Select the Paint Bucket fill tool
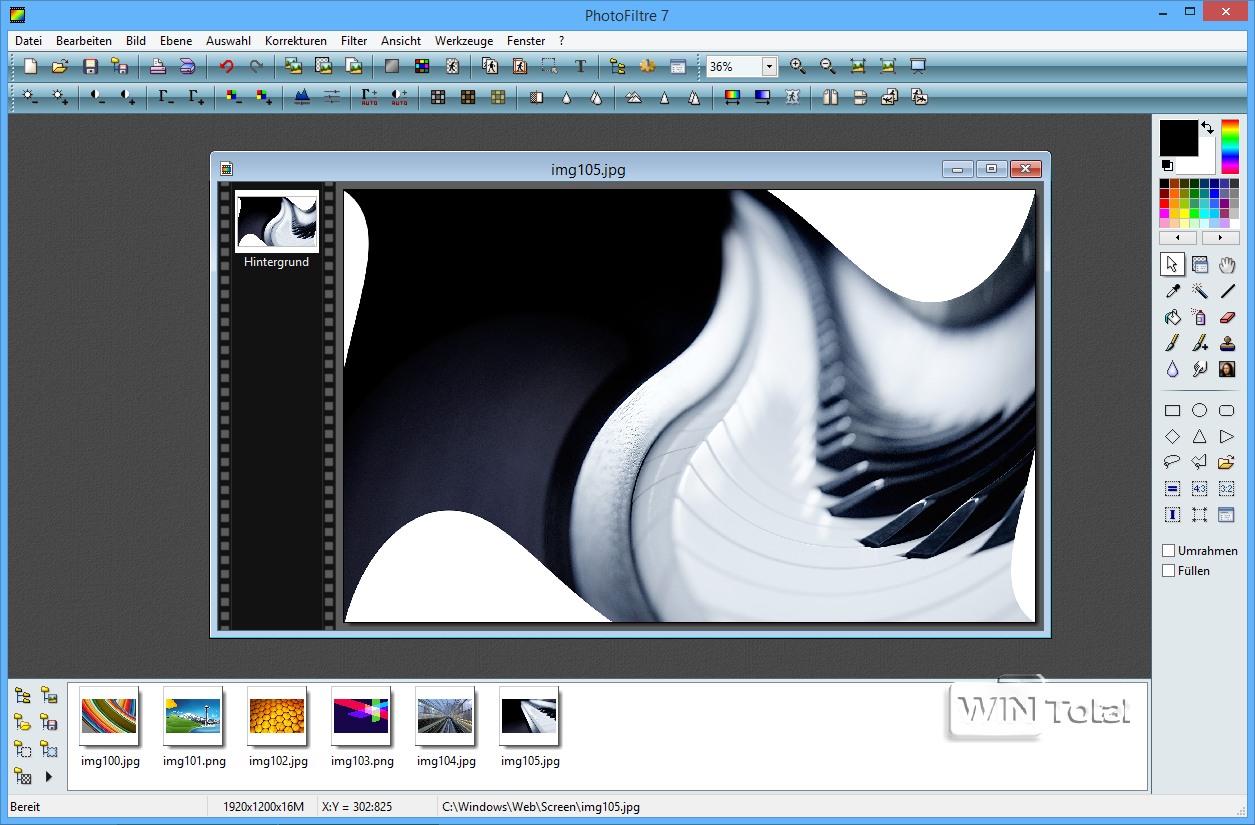Image resolution: width=1255 pixels, height=825 pixels. click(1173, 317)
